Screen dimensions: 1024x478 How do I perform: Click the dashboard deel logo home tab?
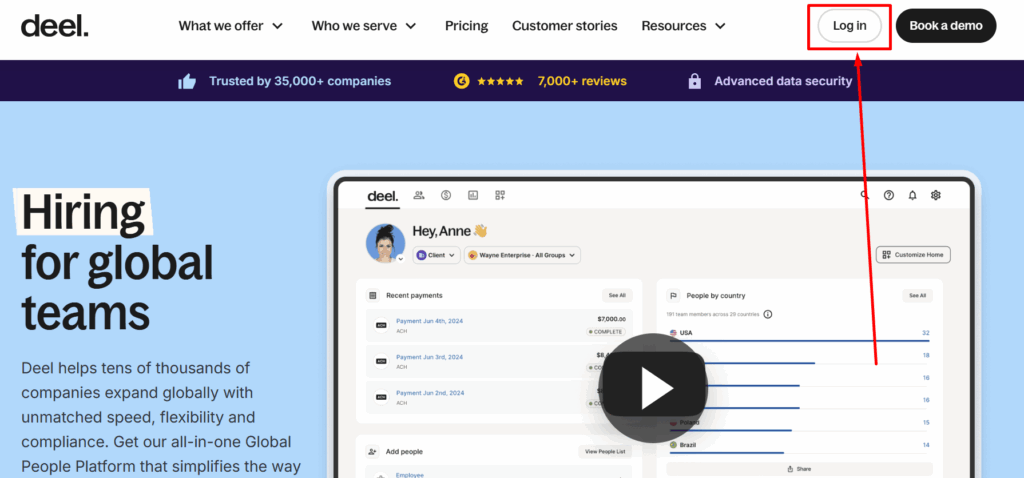point(383,197)
